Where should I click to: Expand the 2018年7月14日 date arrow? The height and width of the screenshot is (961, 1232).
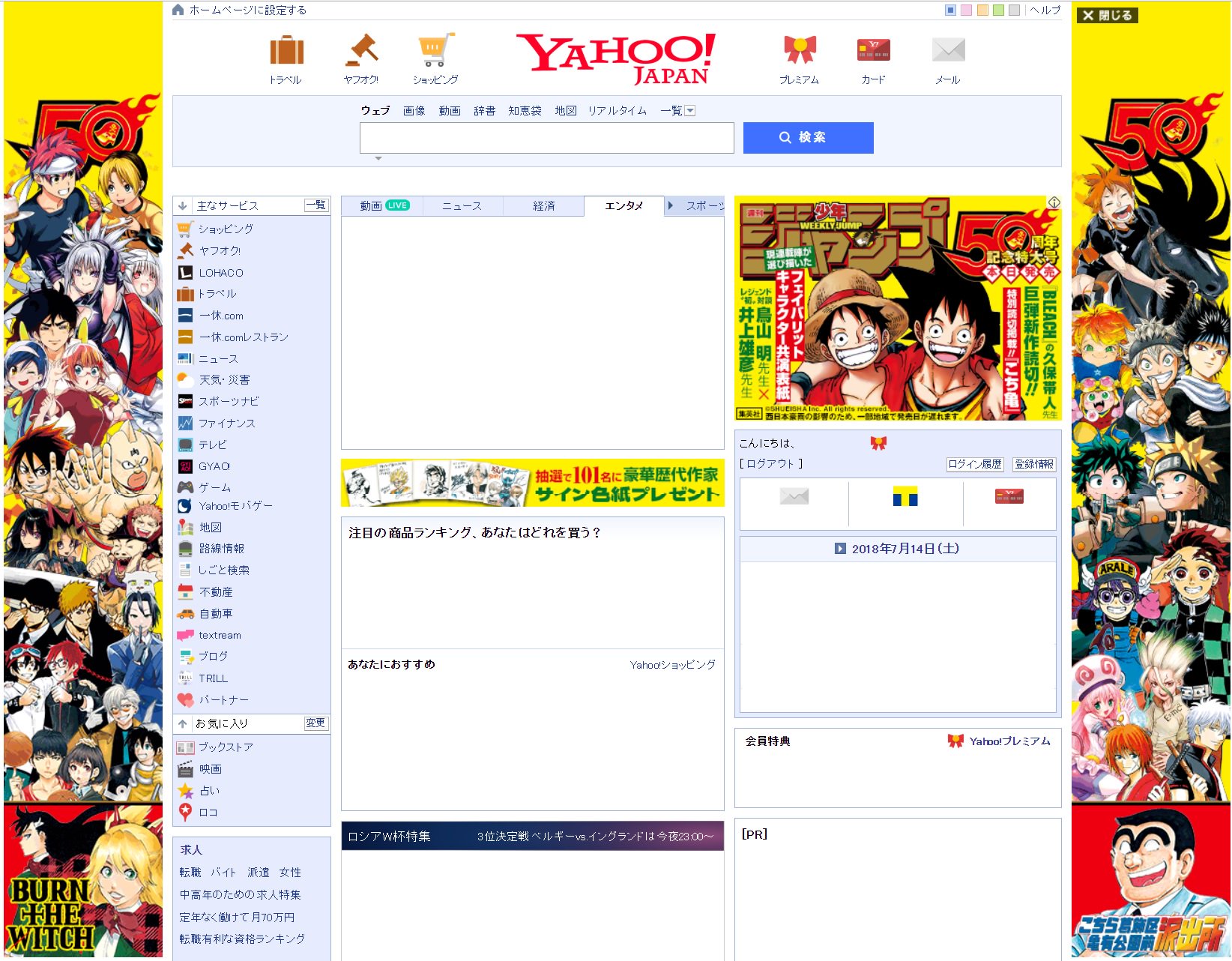pos(839,549)
